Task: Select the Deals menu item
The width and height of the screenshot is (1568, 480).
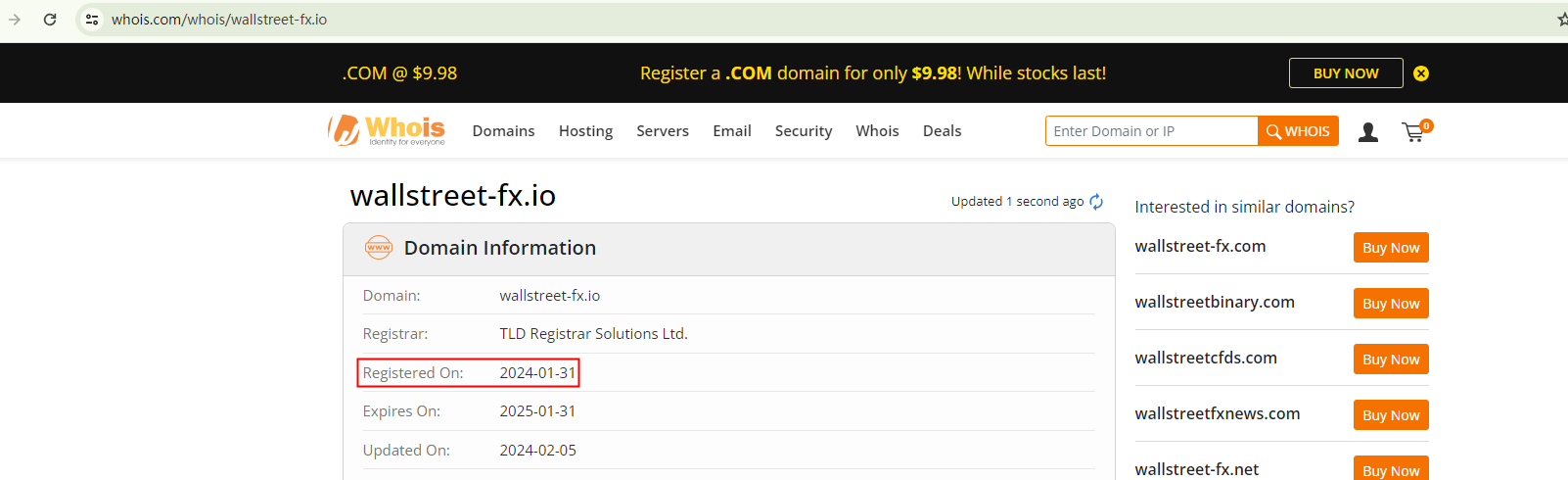Action: (942, 131)
